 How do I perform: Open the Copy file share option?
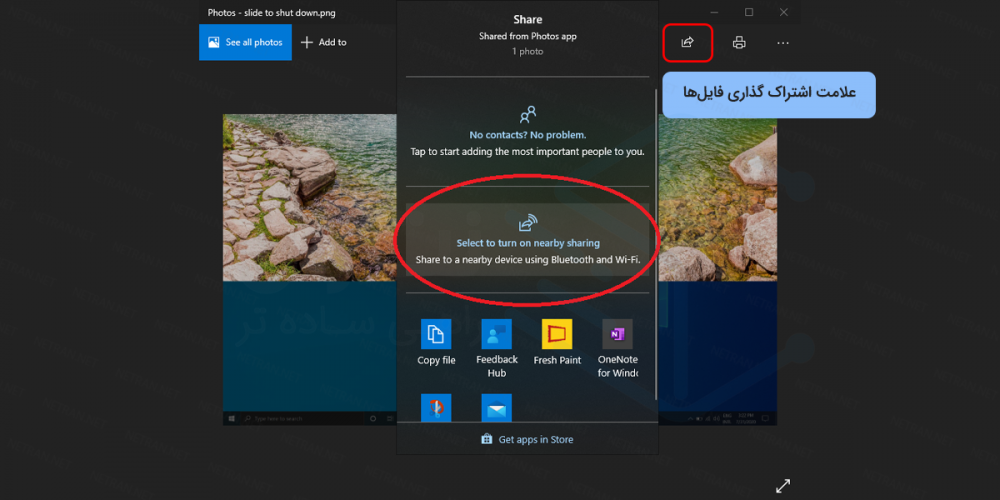click(x=436, y=342)
